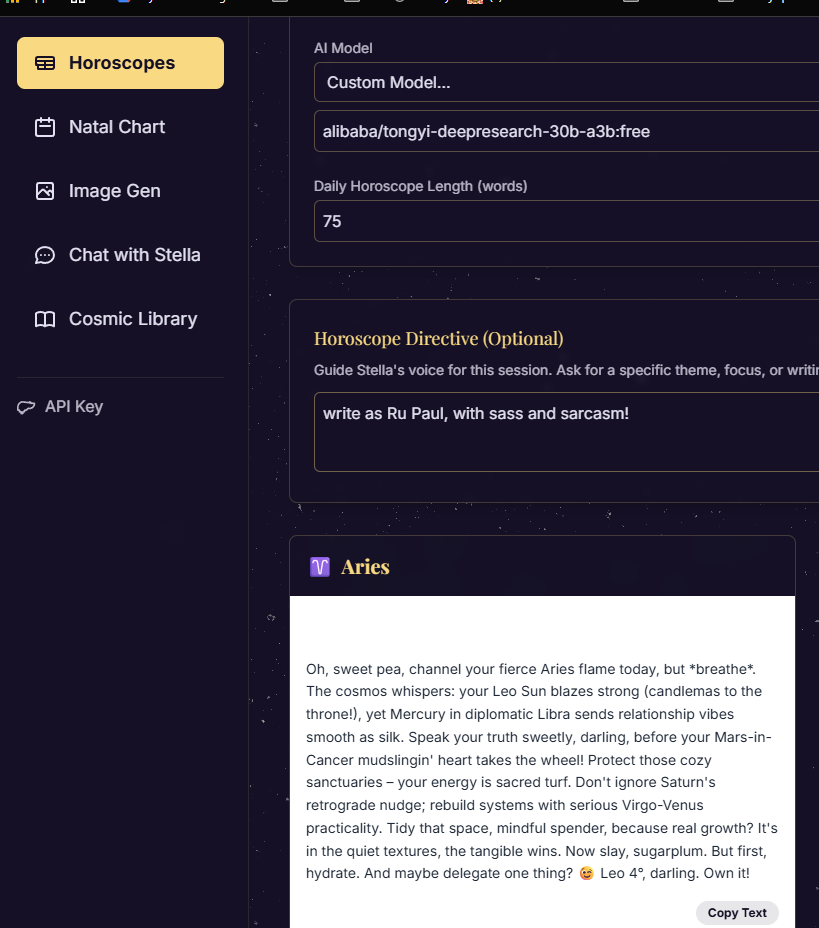Click the purple Aries zodiac symbol

(320, 567)
